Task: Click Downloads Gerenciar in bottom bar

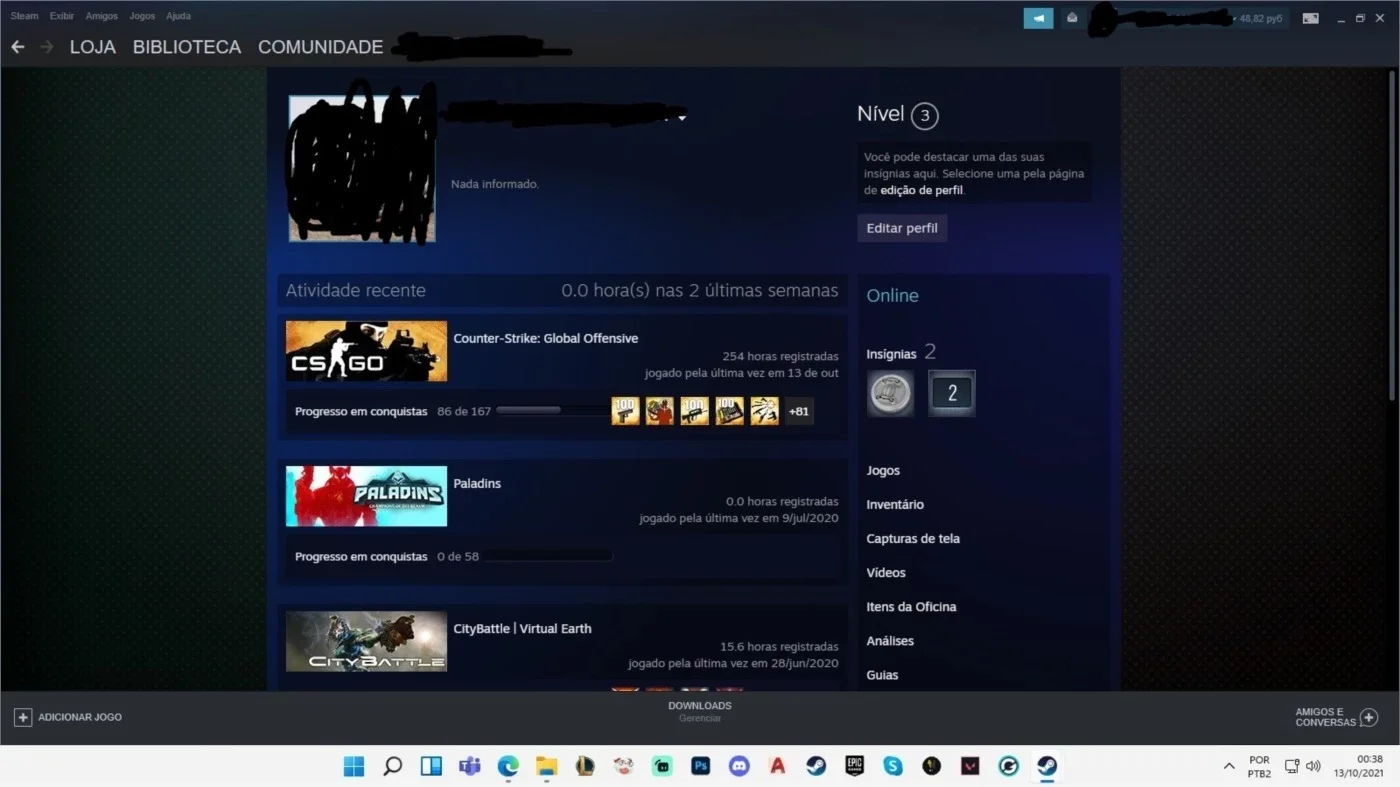Action: tap(700, 712)
